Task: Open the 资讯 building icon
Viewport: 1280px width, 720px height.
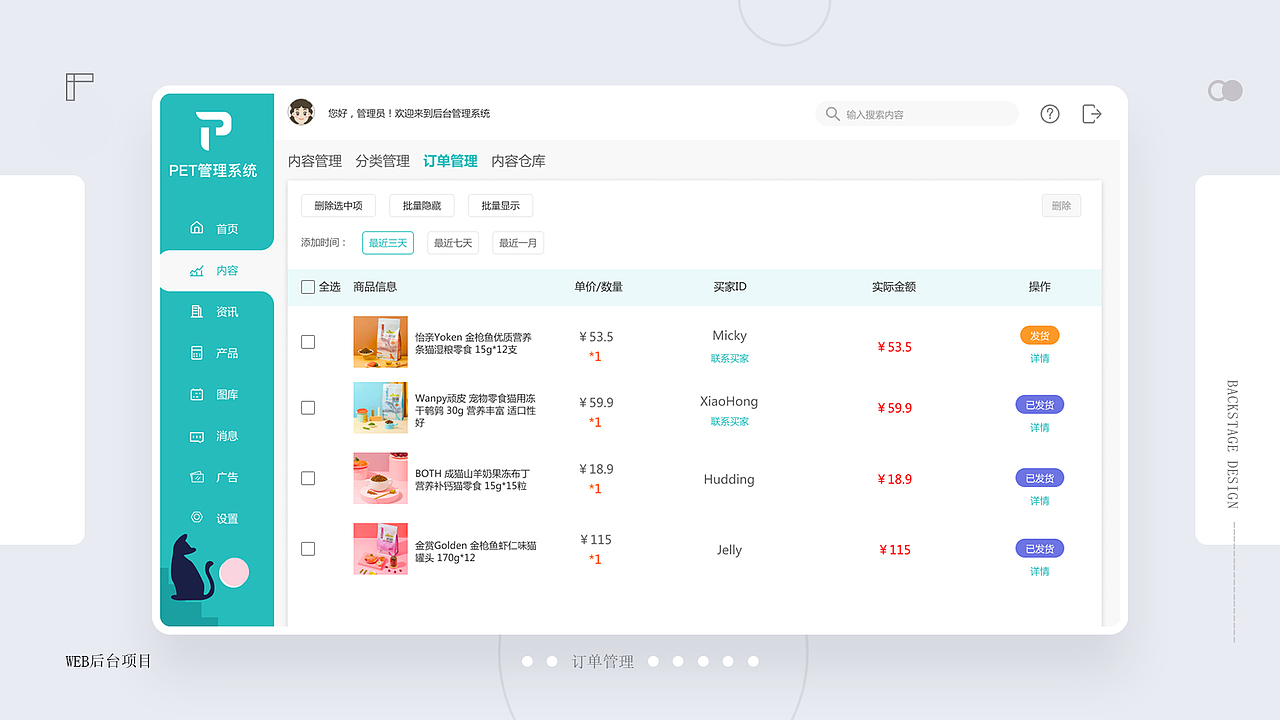Action: 197,312
